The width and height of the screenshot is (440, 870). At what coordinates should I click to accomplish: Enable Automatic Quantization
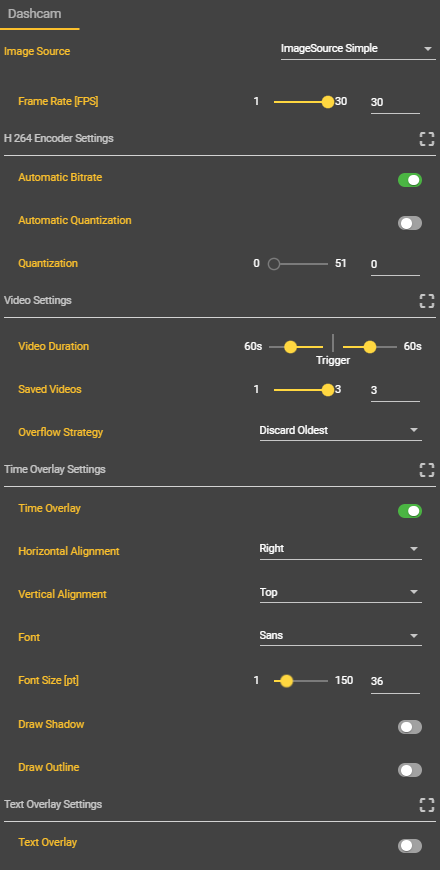410,223
